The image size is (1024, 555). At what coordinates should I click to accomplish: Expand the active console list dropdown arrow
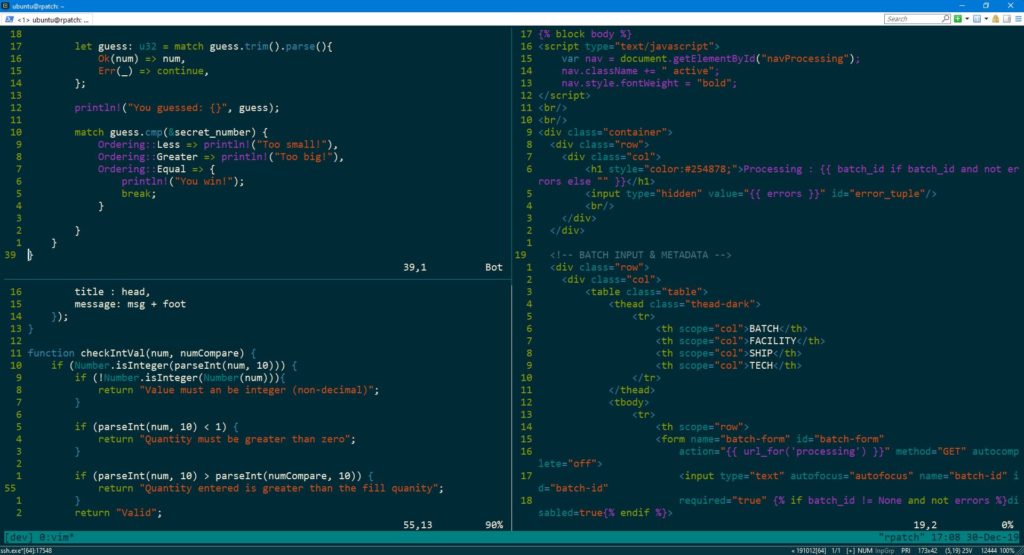(986, 18)
